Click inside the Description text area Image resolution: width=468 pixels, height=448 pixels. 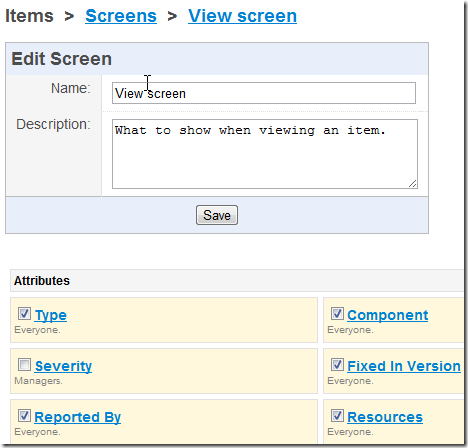pos(265,154)
